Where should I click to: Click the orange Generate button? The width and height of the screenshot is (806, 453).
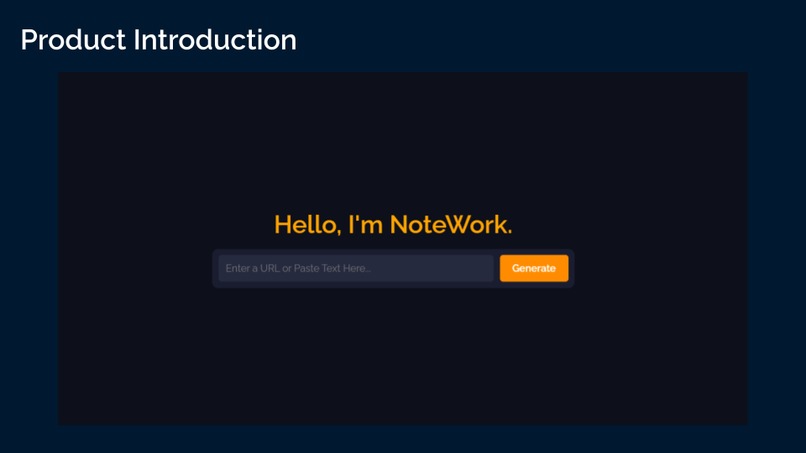pos(534,268)
